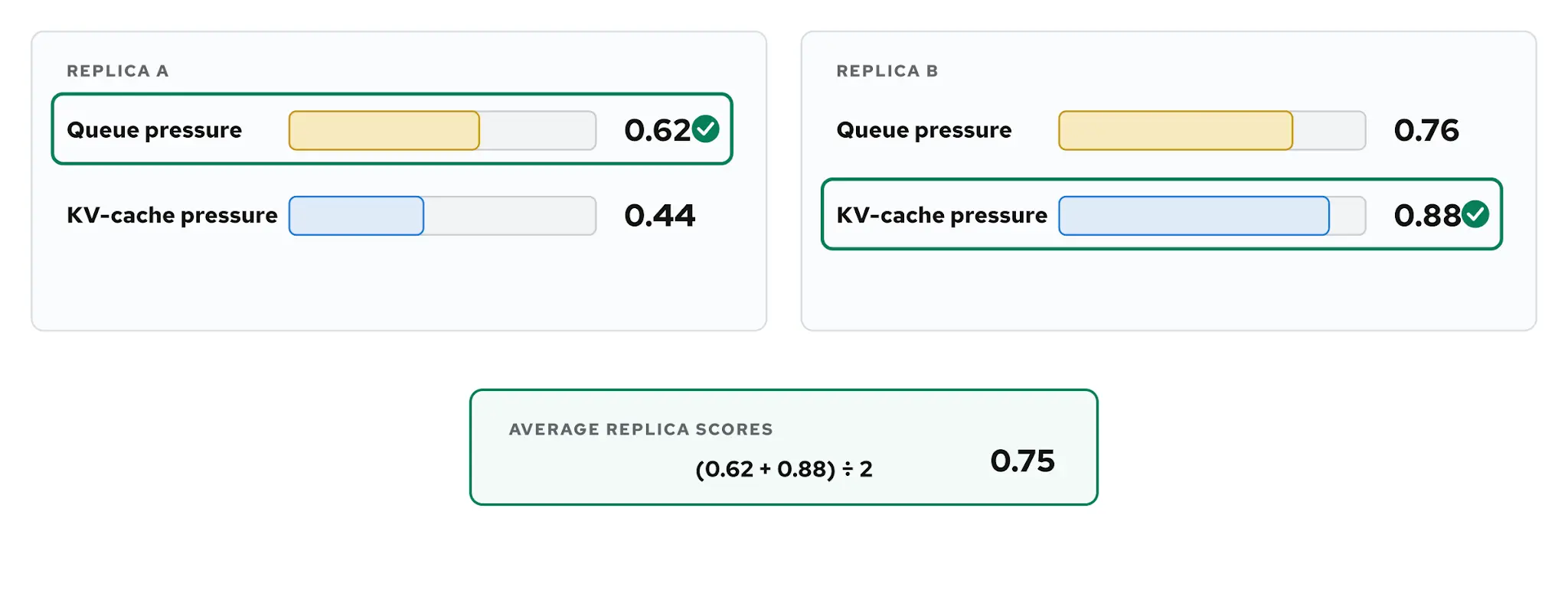
Task: Click the green checkmark next to 0.88
Action: pos(1475,214)
